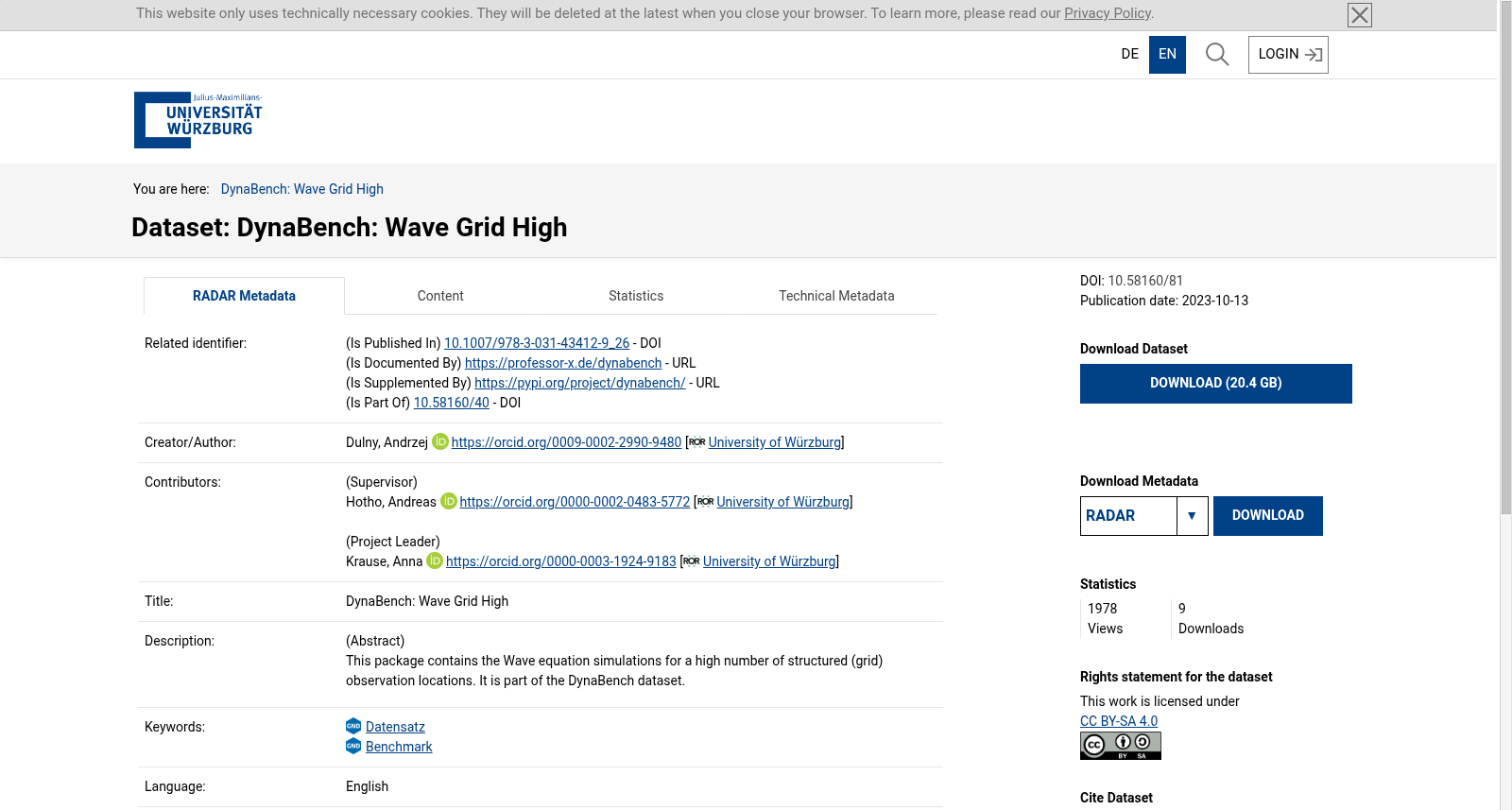The image size is (1512, 810).
Task: Download the 20.4 GB dataset
Action: (x=1216, y=384)
